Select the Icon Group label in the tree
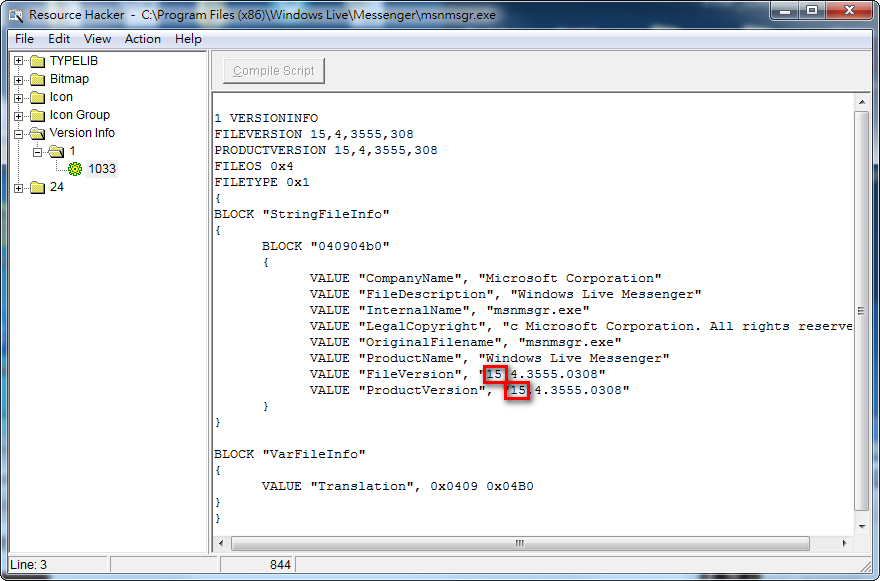The width and height of the screenshot is (880, 581). coord(80,115)
